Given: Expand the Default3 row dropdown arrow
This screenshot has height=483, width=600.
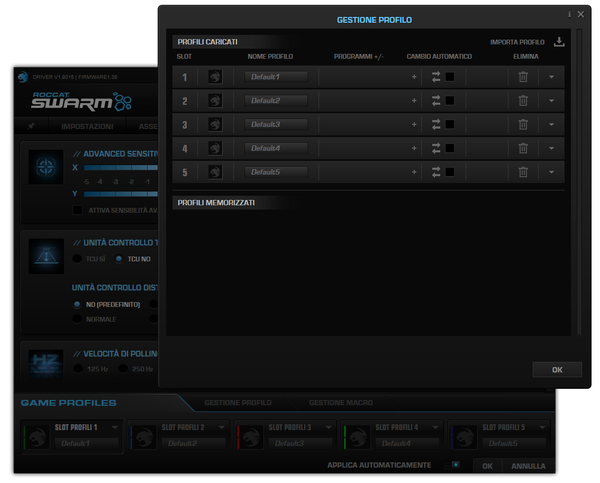Looking at the screenshot, I should [x=551, y=124].
